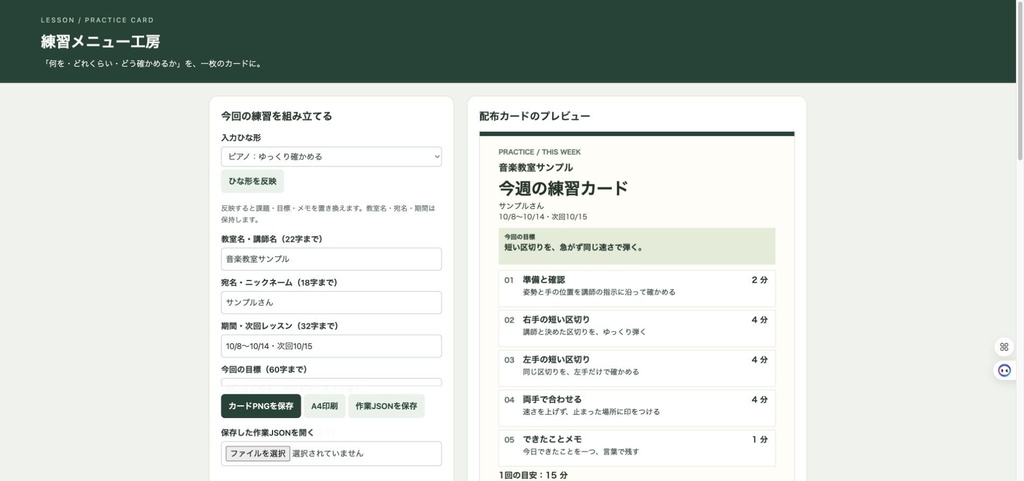This screenshot has width=1024, height=481.
Task: Click the 今回の目標 green goal box
Action: coord(637,246)
